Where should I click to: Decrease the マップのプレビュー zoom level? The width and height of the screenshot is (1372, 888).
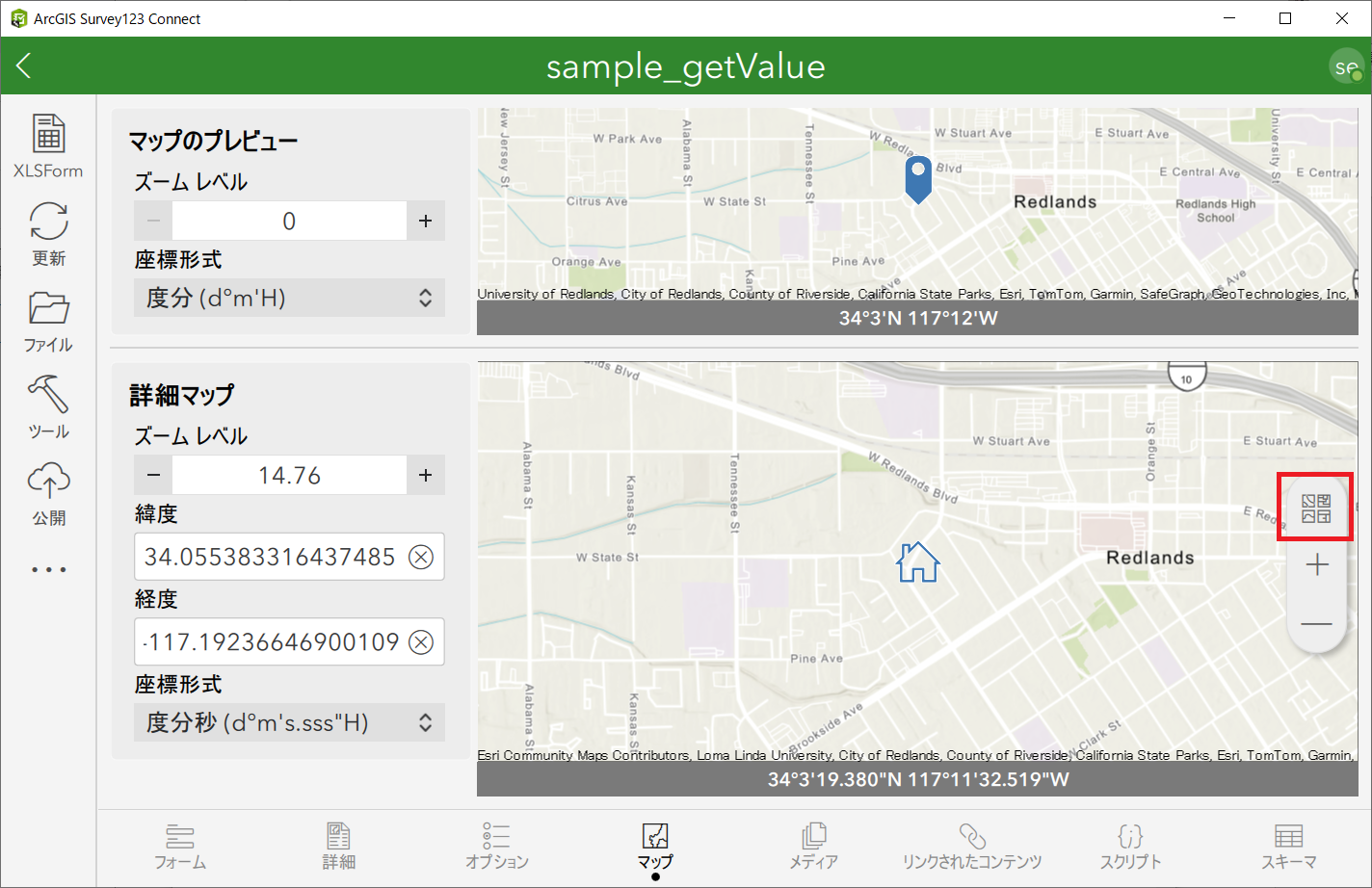[x=153, y=221]
